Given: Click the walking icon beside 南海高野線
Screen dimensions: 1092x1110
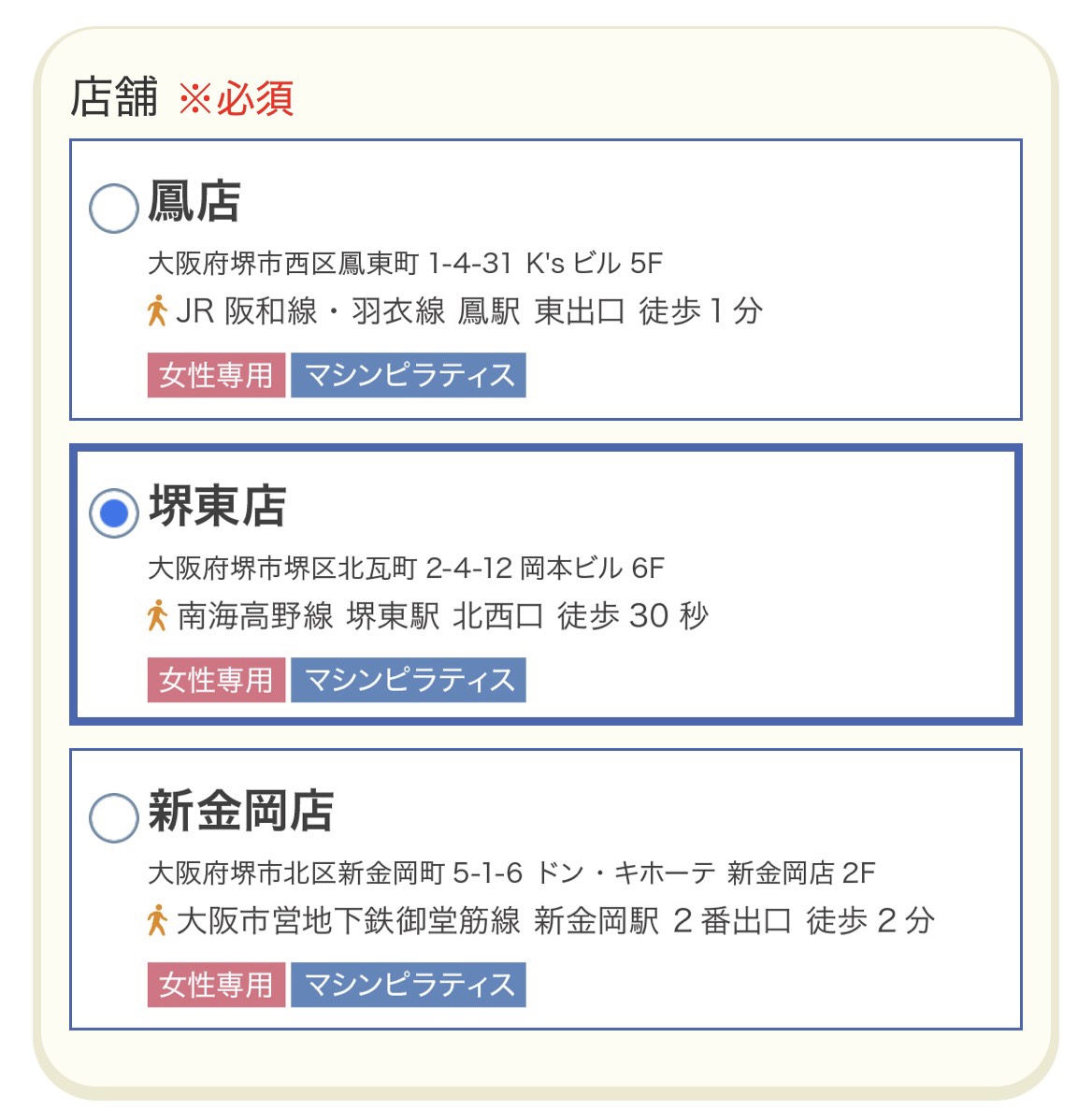Looking at the screenshot, I should 157,616.
